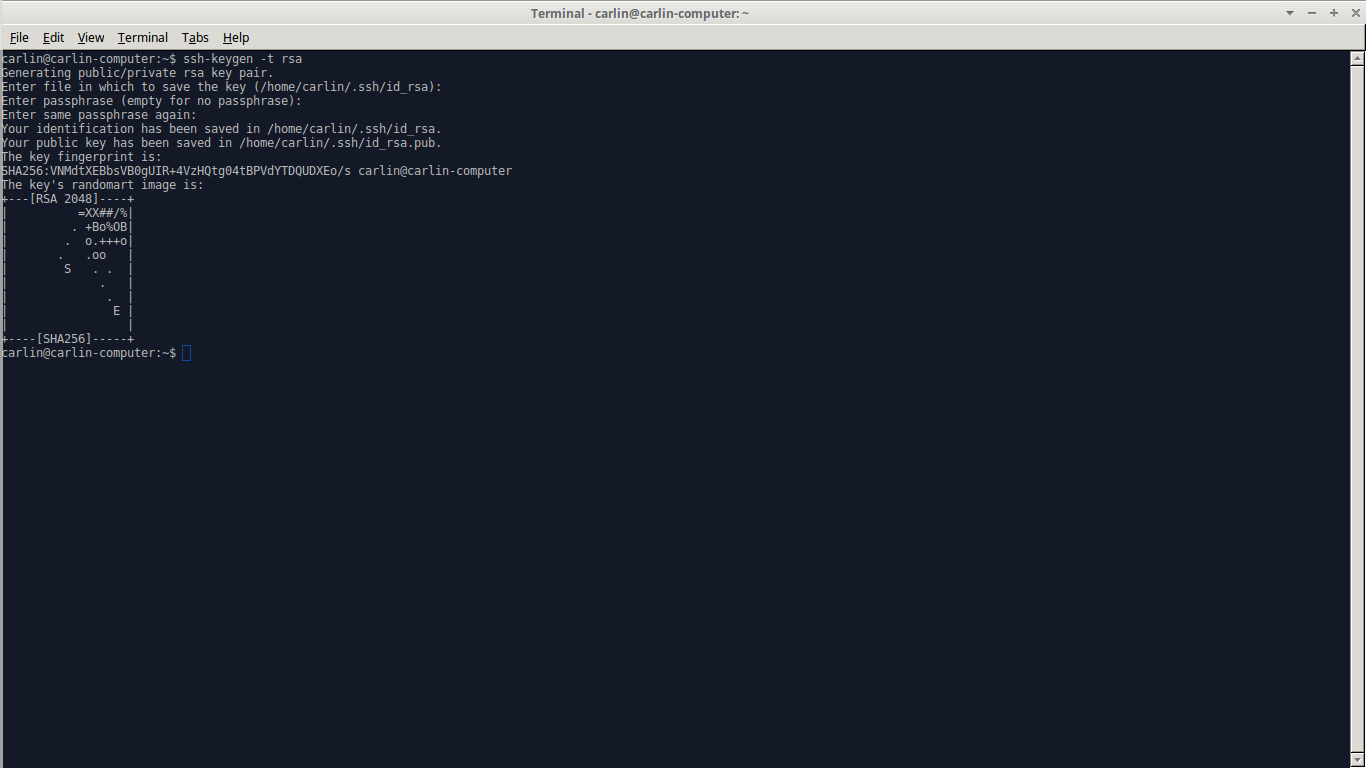
Task: Click the "[SHA256]" randomart footer
Action: pyautogui.click(x=65, y=339)
